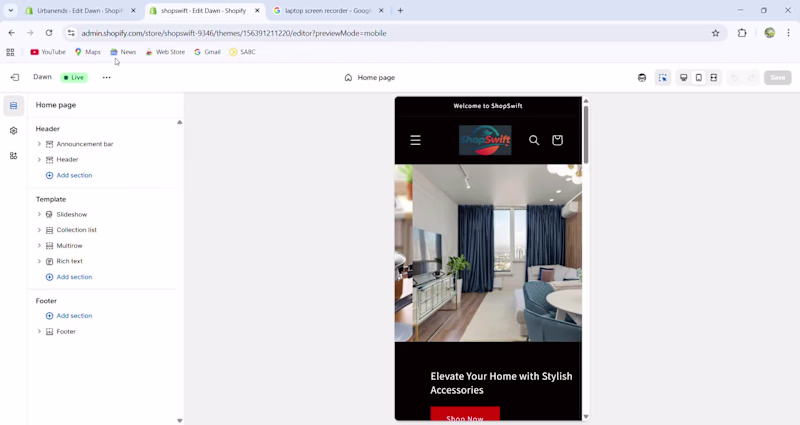The width and height of the screenshot is (800, 425).
Task: Click the view store preview icon
Action: coord(642,78)
